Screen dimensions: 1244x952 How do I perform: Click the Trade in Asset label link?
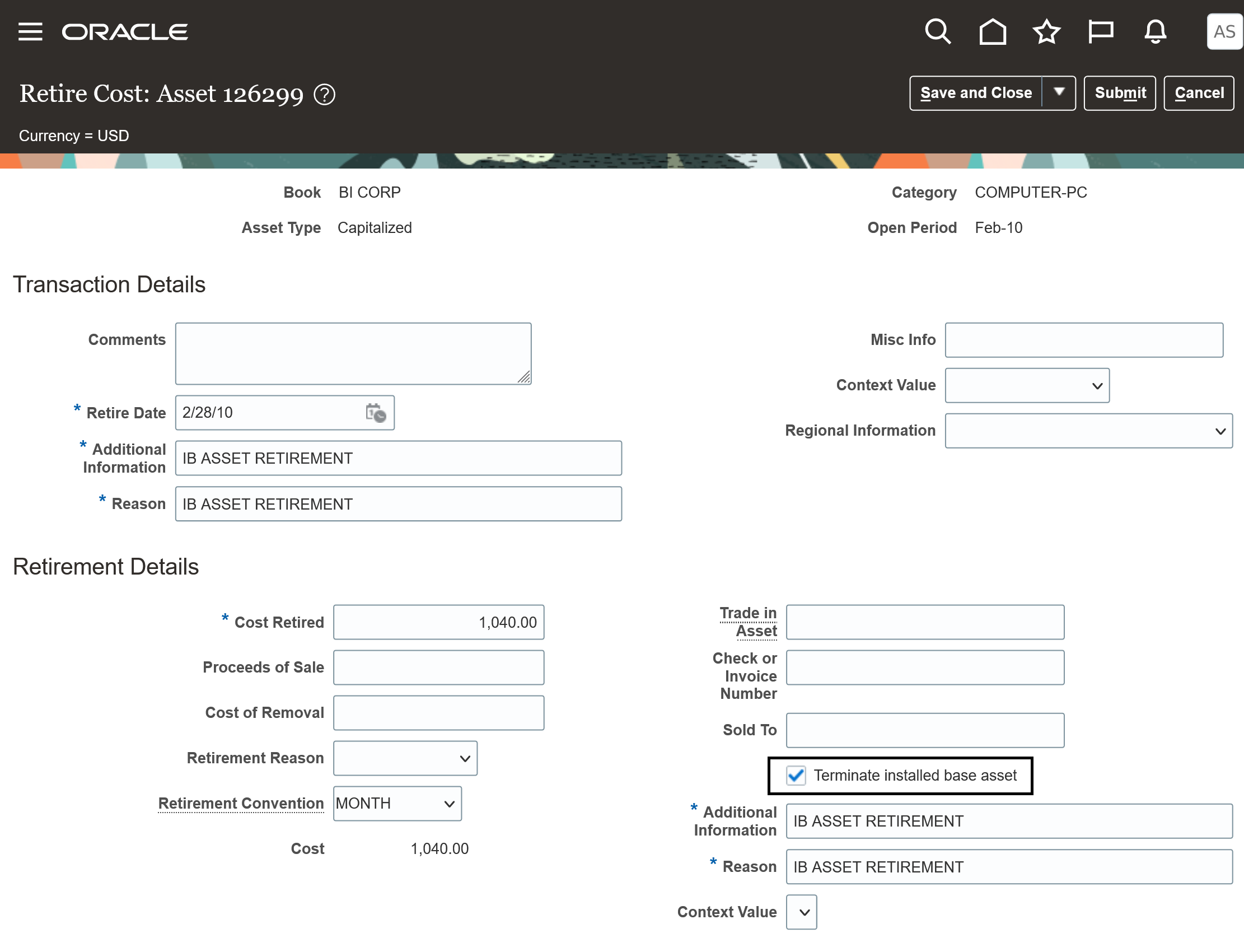(749, 622)
